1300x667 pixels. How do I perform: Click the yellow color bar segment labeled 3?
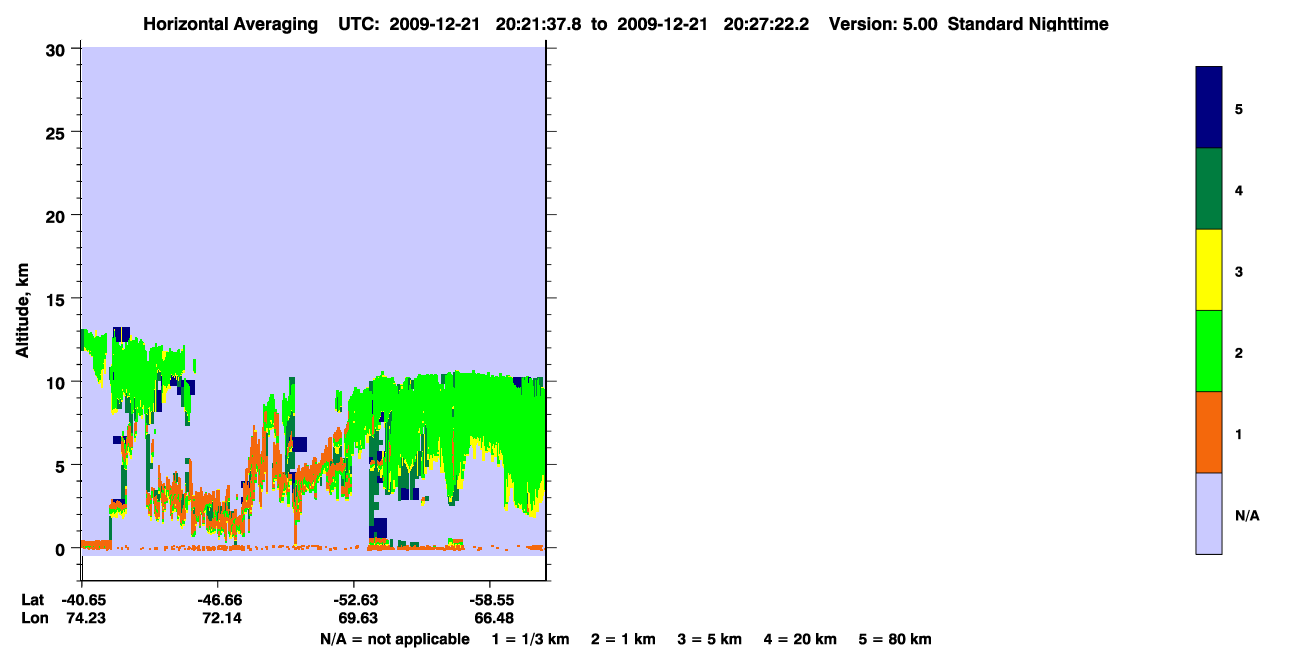pyautogui.click(x=1209, y=270)
